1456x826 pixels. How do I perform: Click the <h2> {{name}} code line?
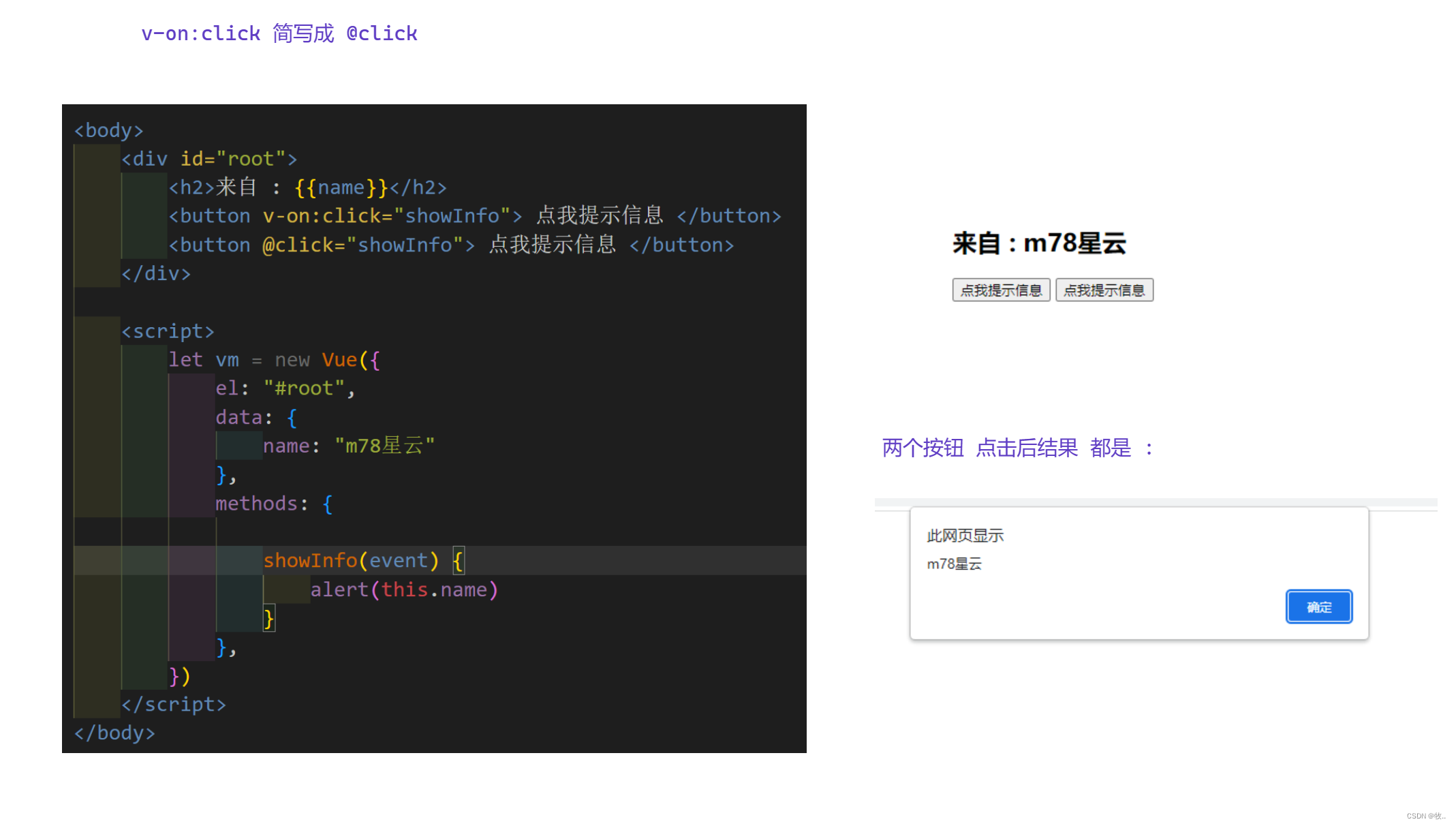(308, 187)
